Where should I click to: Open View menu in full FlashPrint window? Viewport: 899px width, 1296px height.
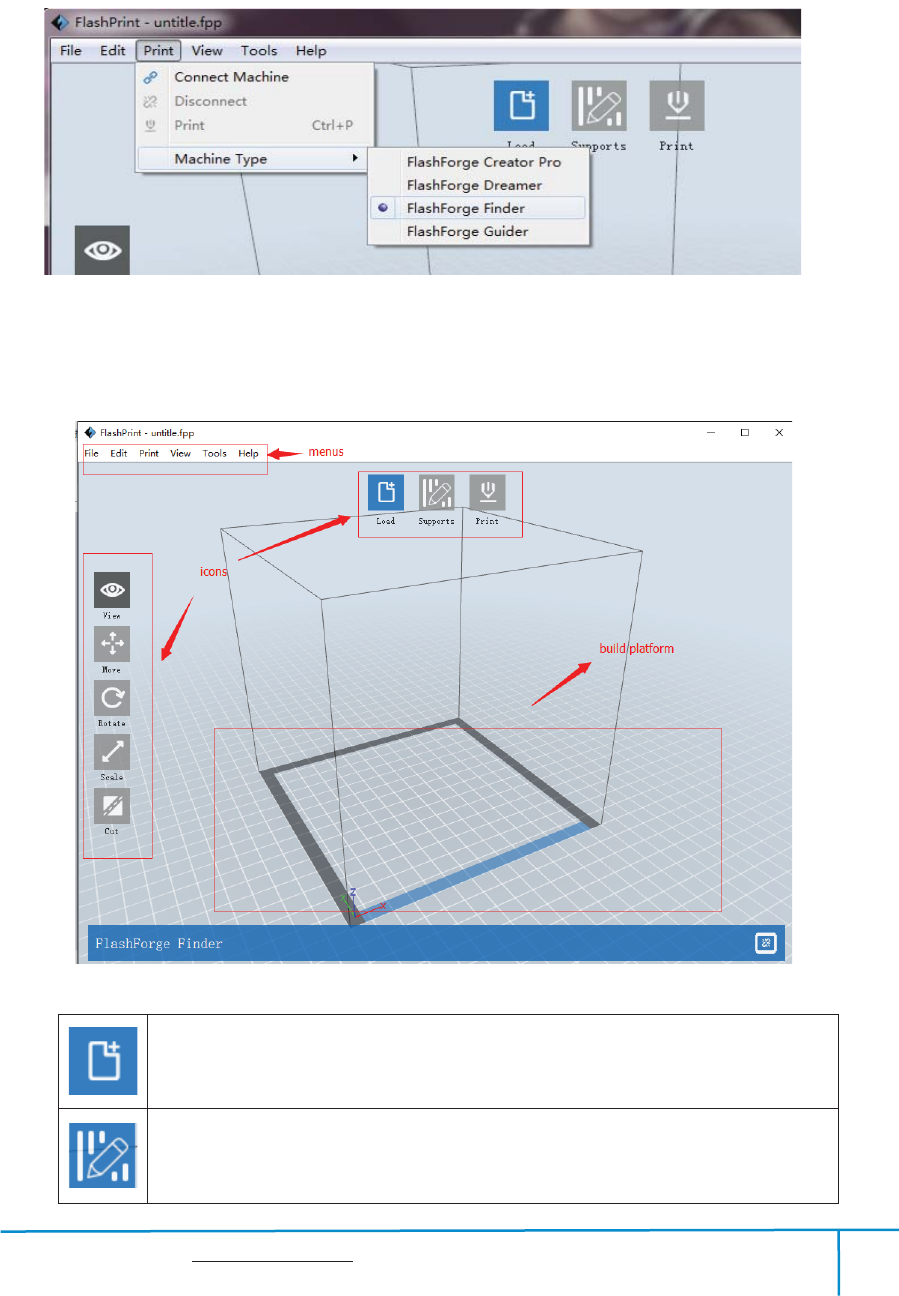pyautogui.click(x=180, y=454)
